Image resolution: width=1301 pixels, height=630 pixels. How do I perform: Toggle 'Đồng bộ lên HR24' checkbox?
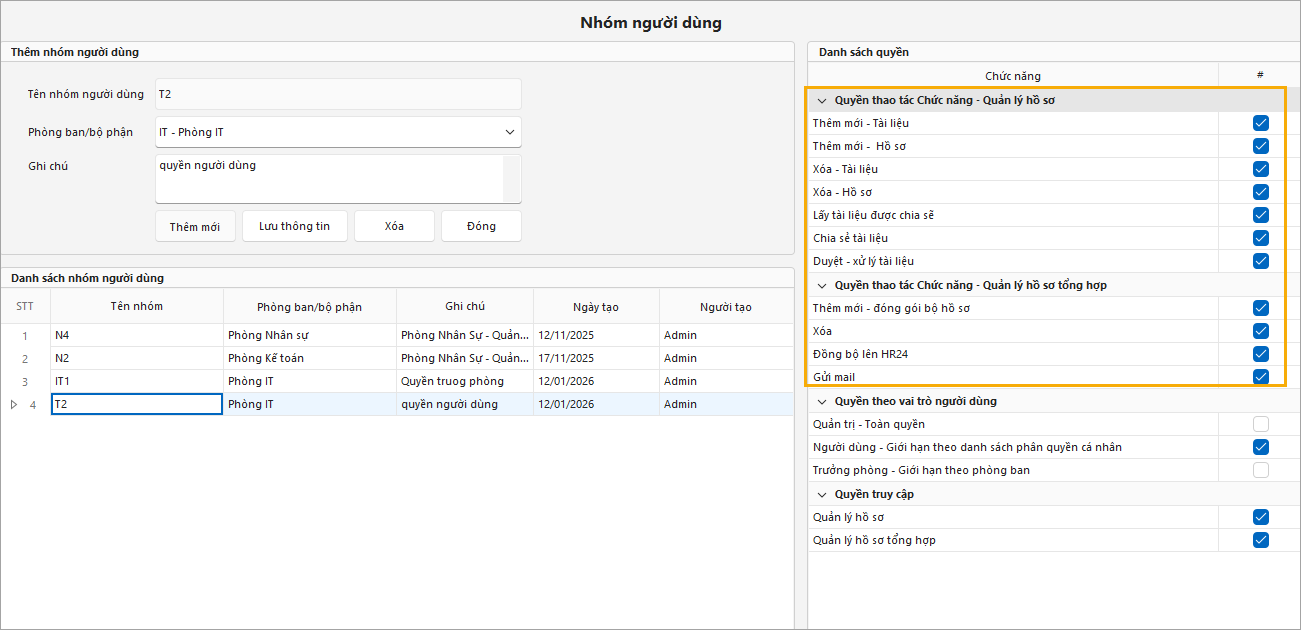(1260, 354)
